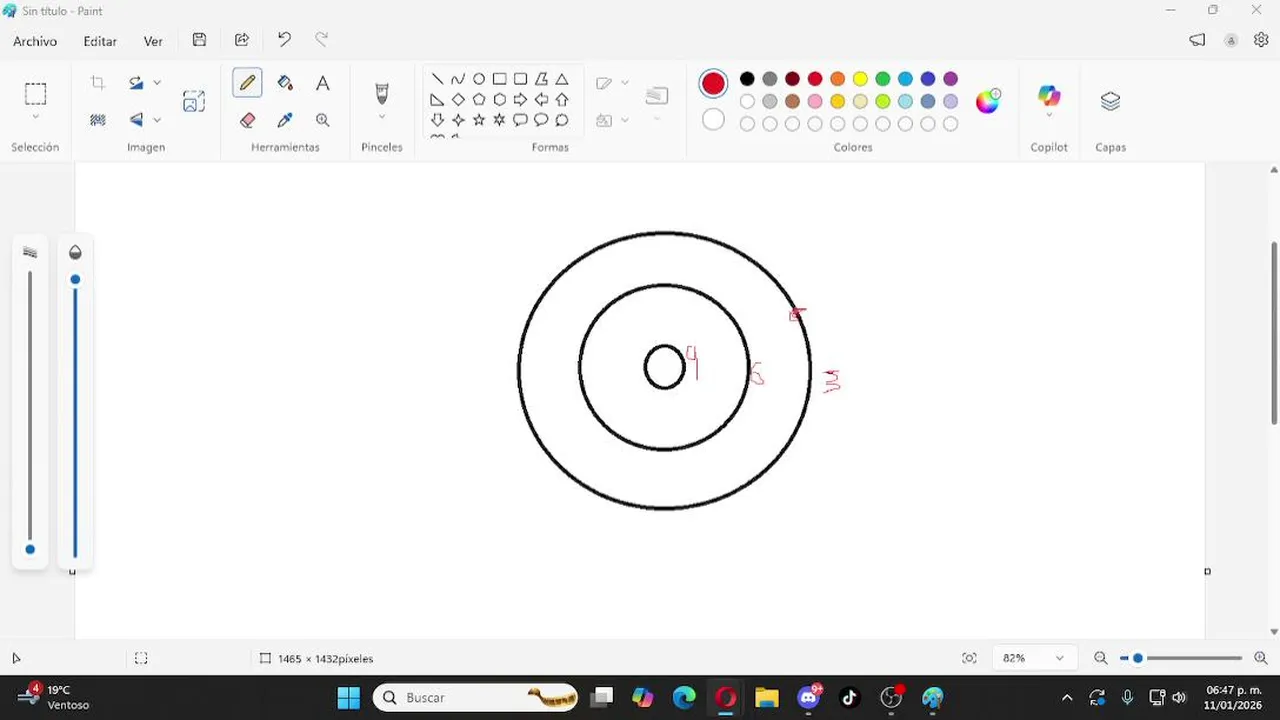Click the zoom slider handle

pyautogui.click(x=1137, y=658)
